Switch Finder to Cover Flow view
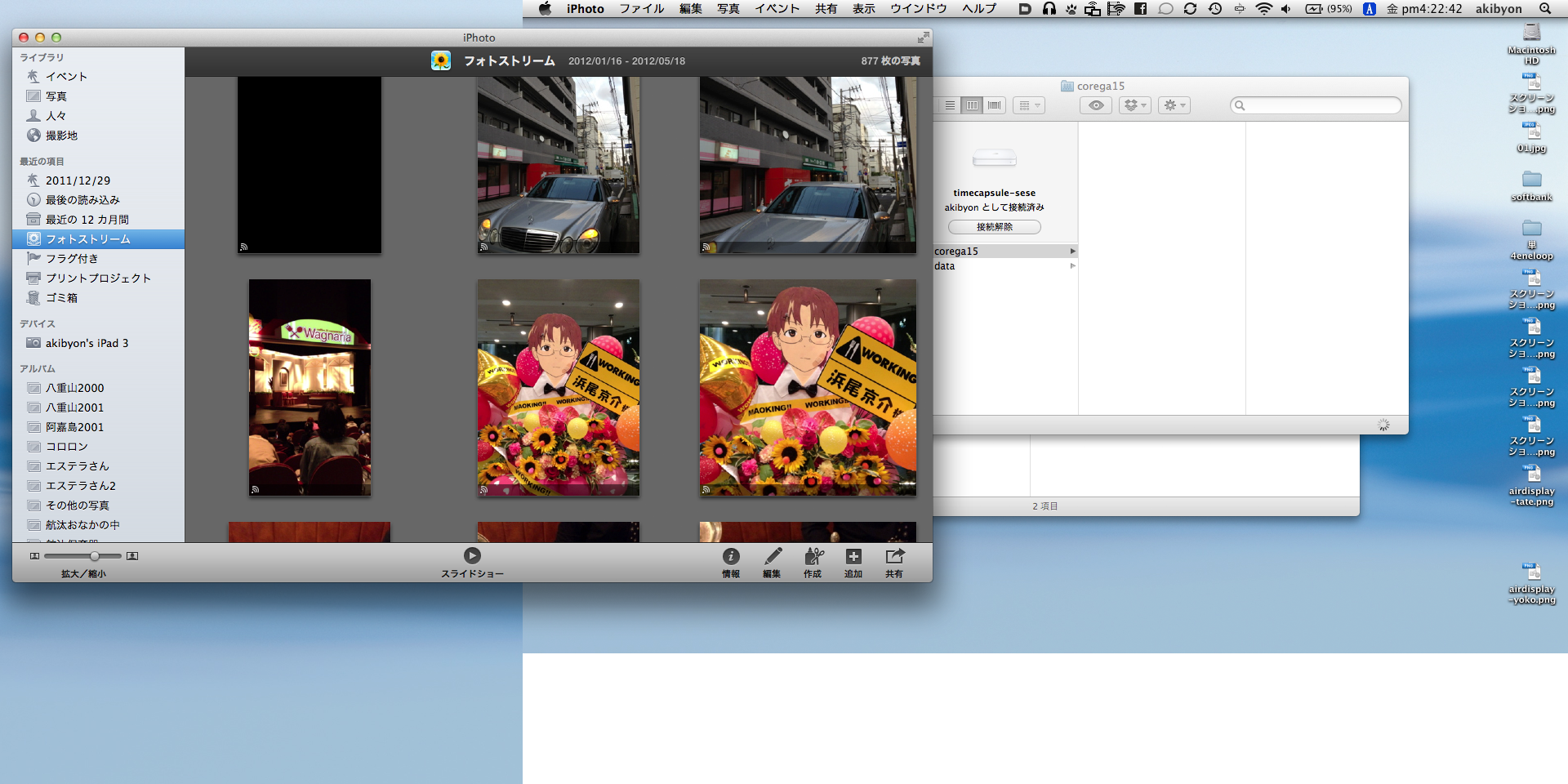Image resolution: width=1568 pixels, height=784 pixels. tap(994, 105)
